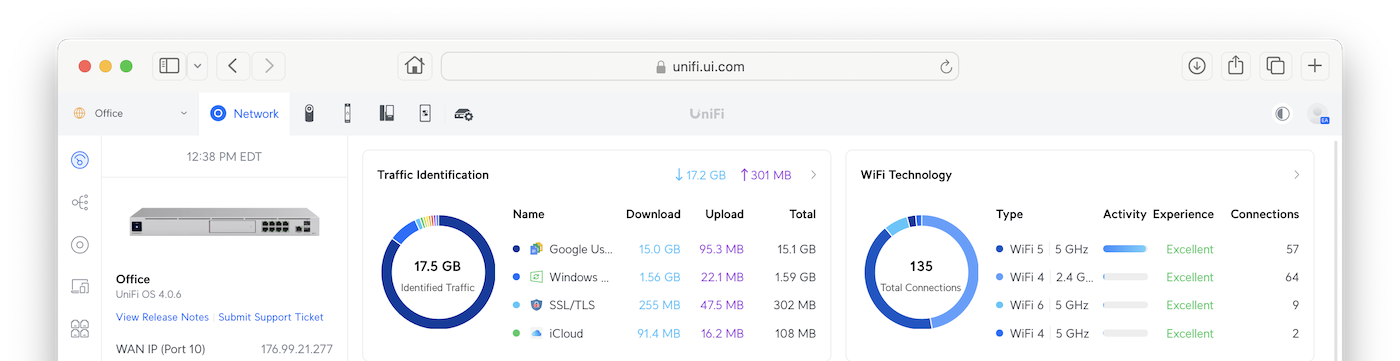Image resolution: width=1400 pixels, height=361 pixels.
Task: Click the View Release Notes link
Action: [162, 317]
